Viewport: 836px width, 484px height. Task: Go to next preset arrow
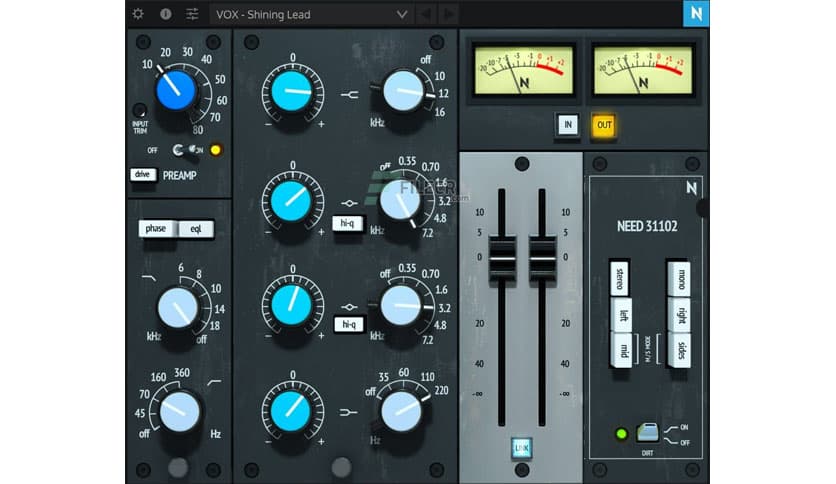point(449,14)
